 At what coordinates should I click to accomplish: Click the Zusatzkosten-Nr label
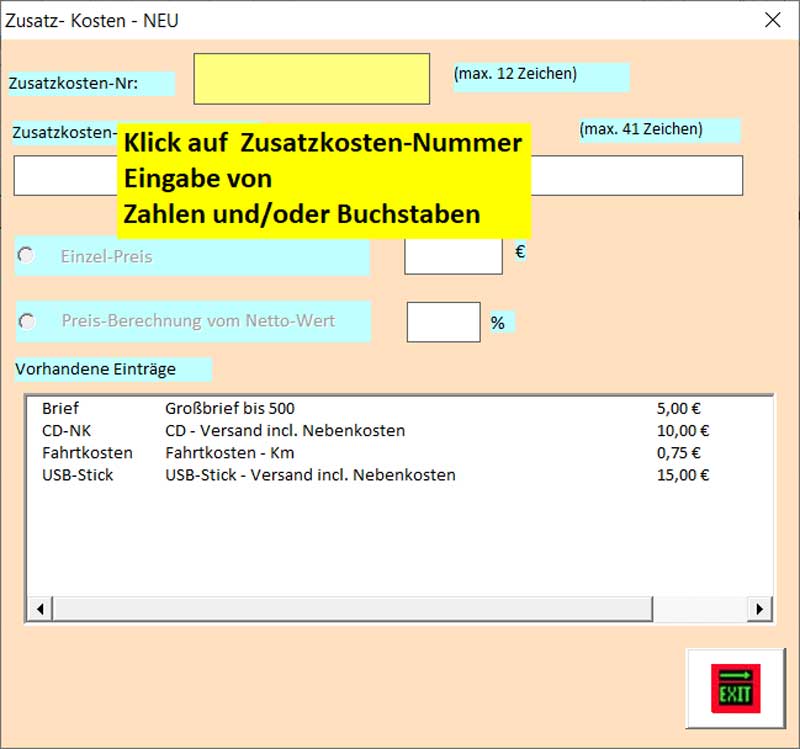(75, 84)
